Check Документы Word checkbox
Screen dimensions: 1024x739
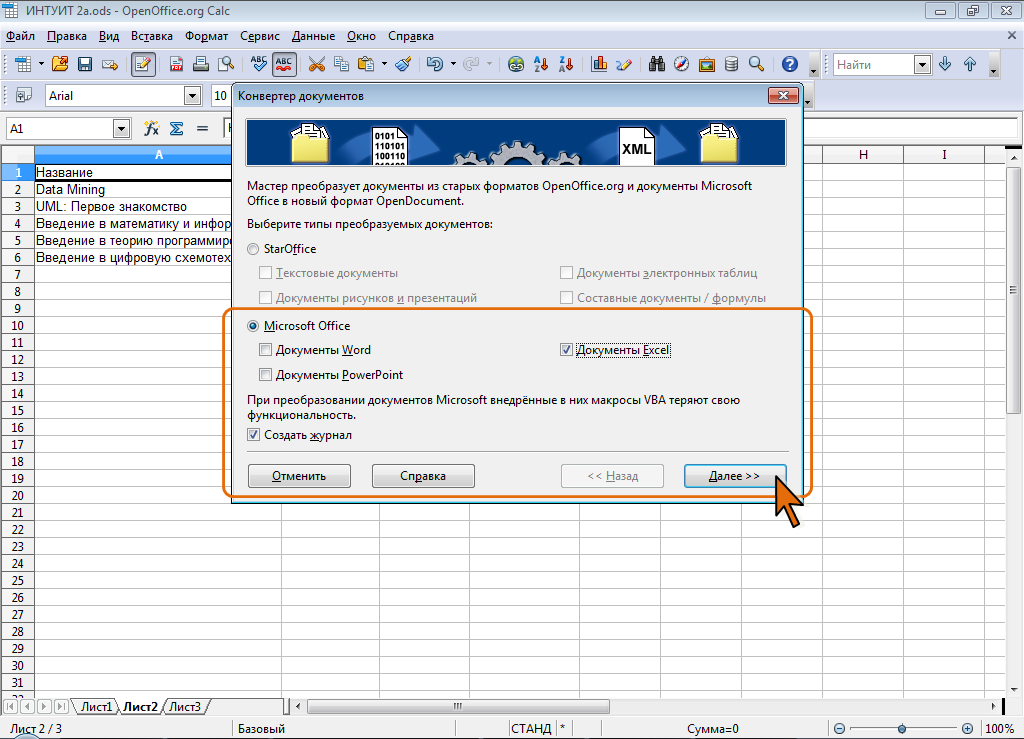click(x=265, y=350)
